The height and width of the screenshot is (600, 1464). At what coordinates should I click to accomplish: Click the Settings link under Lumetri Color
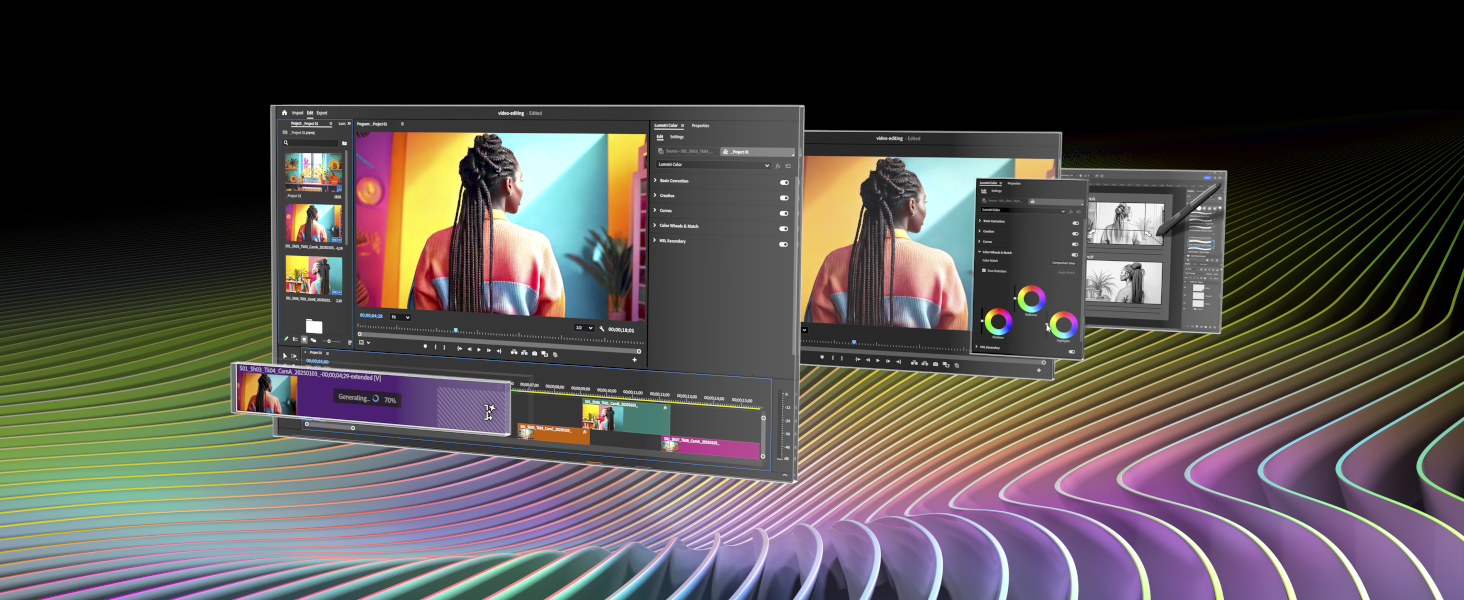[677, 137]
